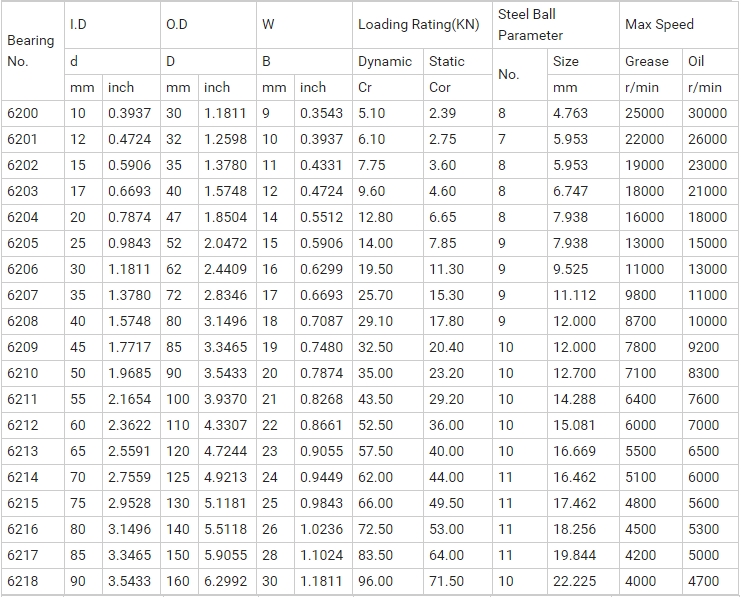Select the 11.112 ball size cell

click(x=583, y=295)
